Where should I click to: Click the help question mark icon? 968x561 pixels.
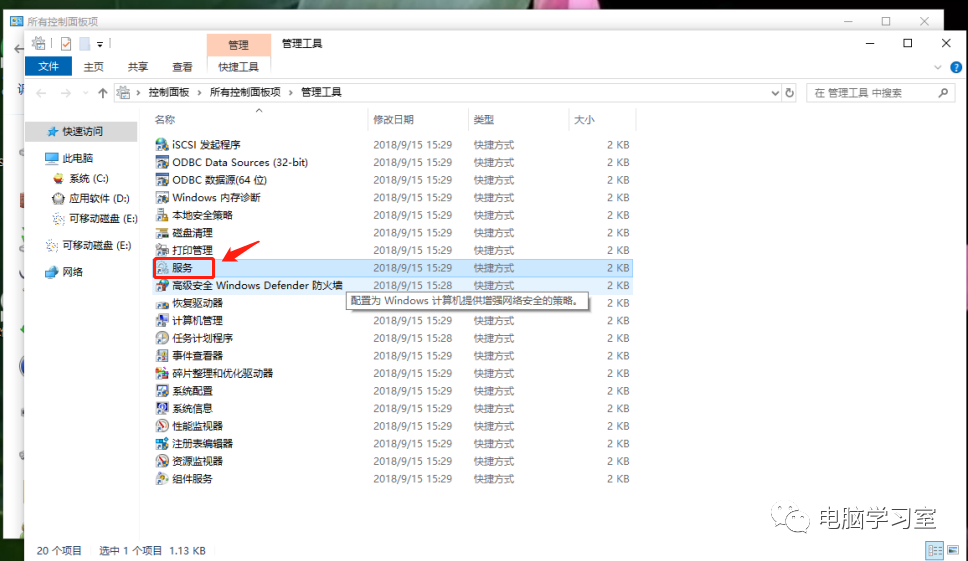pos(956,68)
